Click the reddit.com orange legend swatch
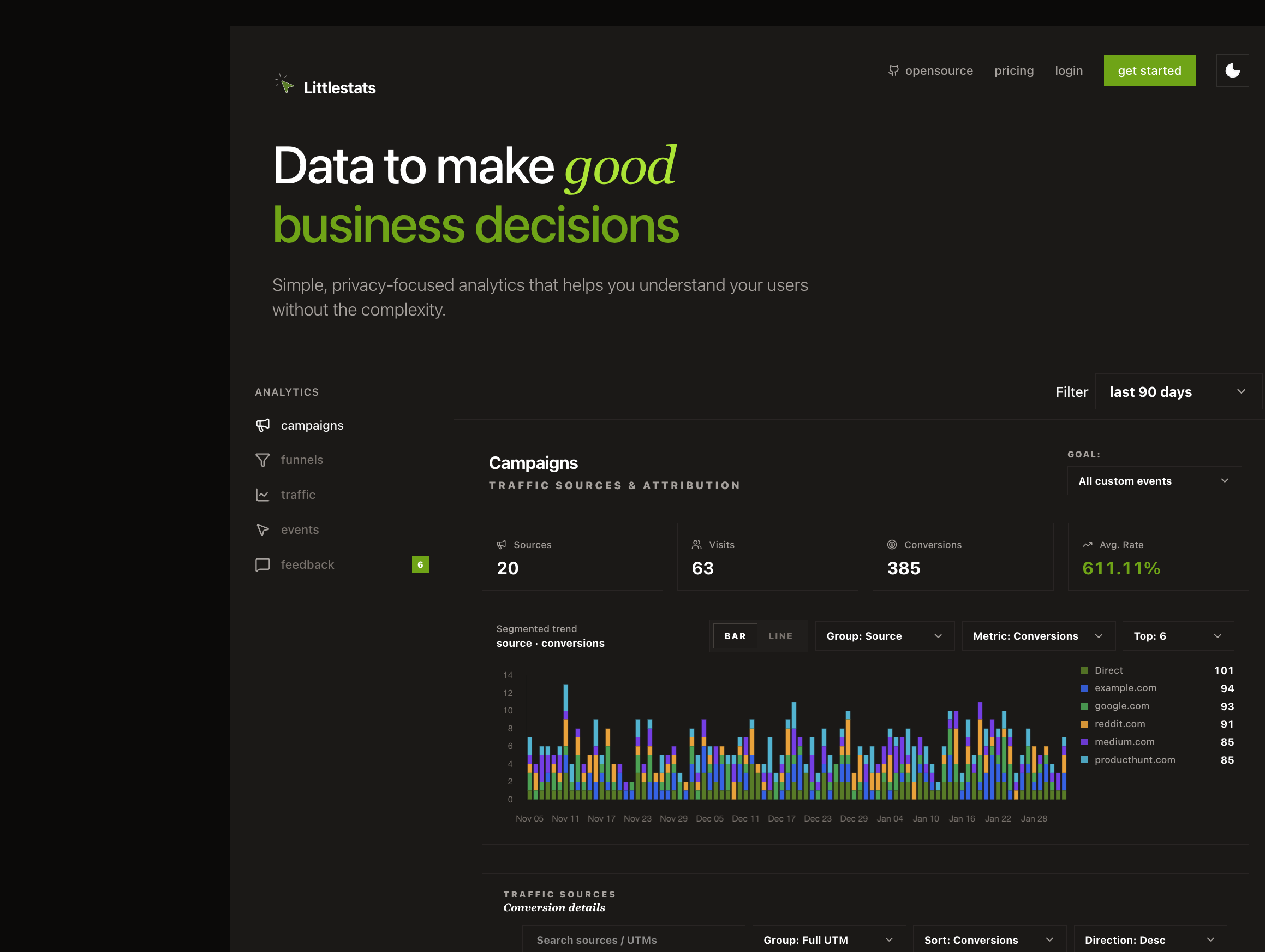 point(1084,724)
